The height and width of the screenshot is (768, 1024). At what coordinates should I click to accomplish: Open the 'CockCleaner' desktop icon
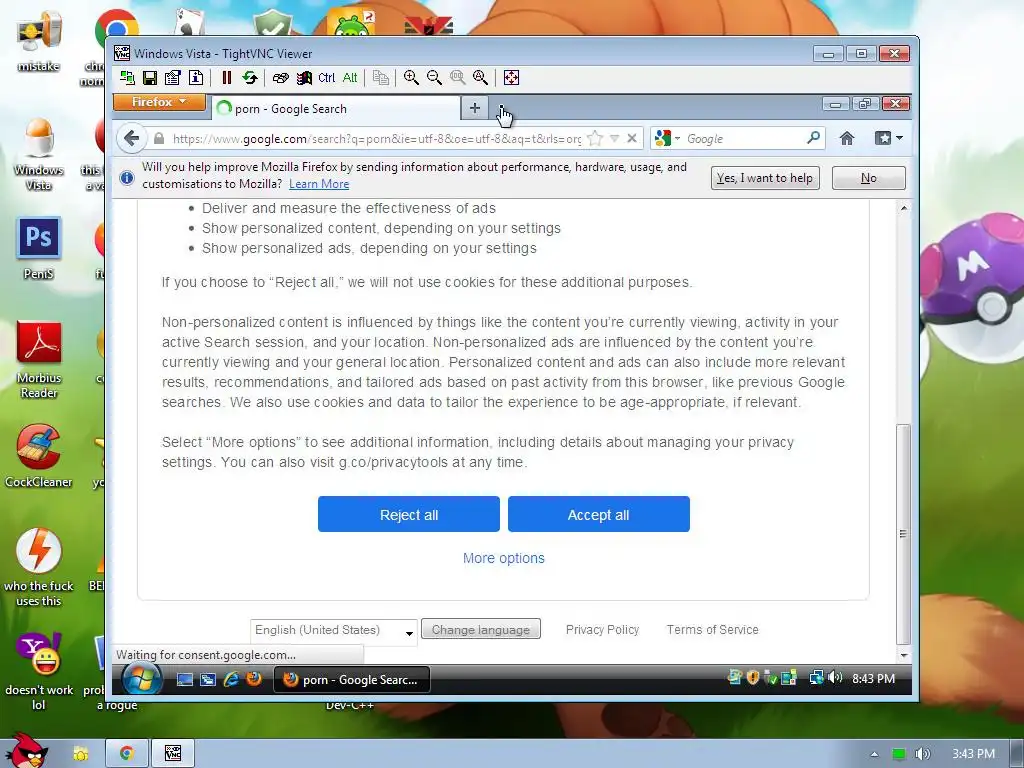(39, 456)
